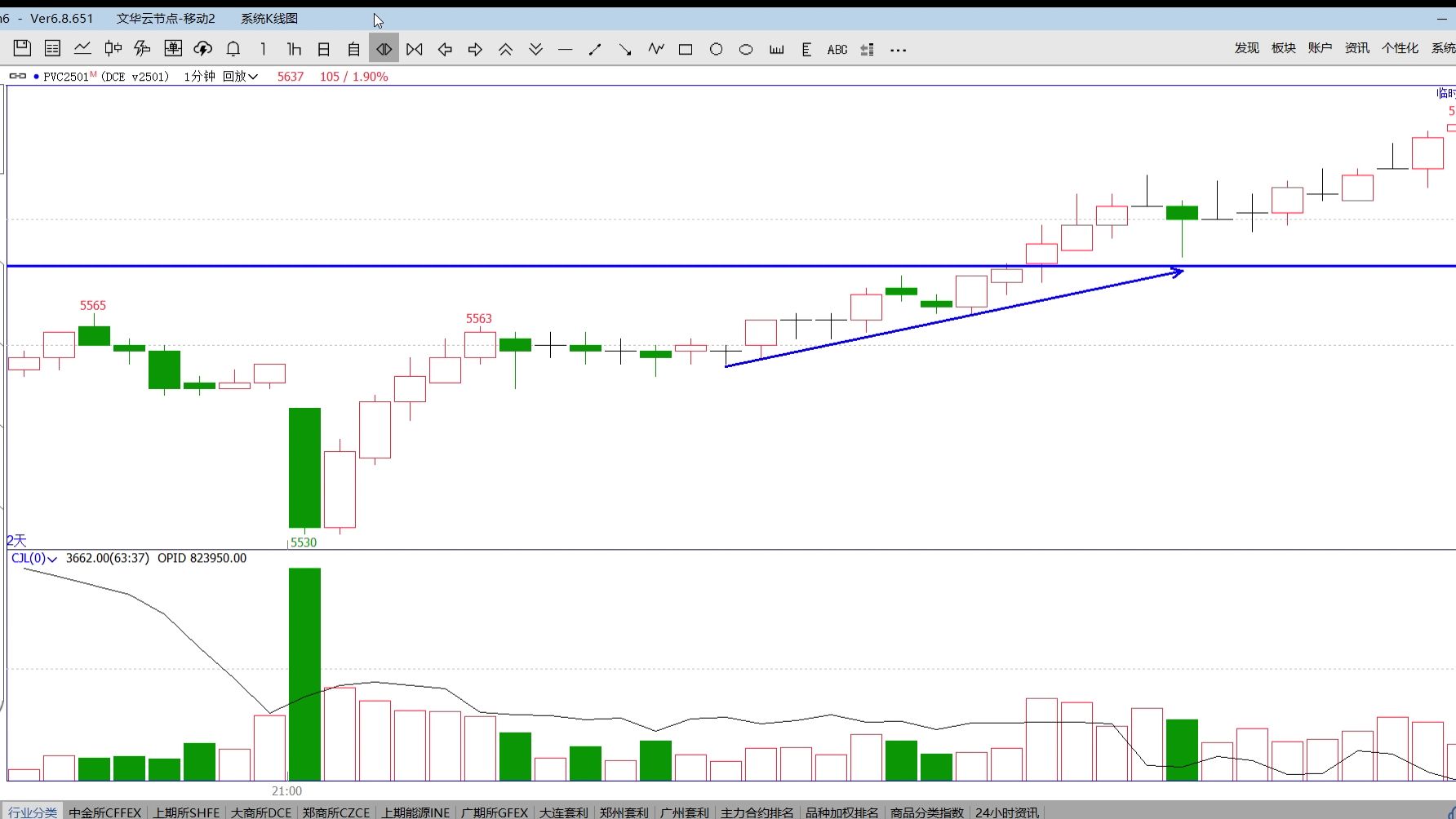Switch to 主力合约排名 tab
The width and height of the screenshot is (1456, 819).
[757, 812]
